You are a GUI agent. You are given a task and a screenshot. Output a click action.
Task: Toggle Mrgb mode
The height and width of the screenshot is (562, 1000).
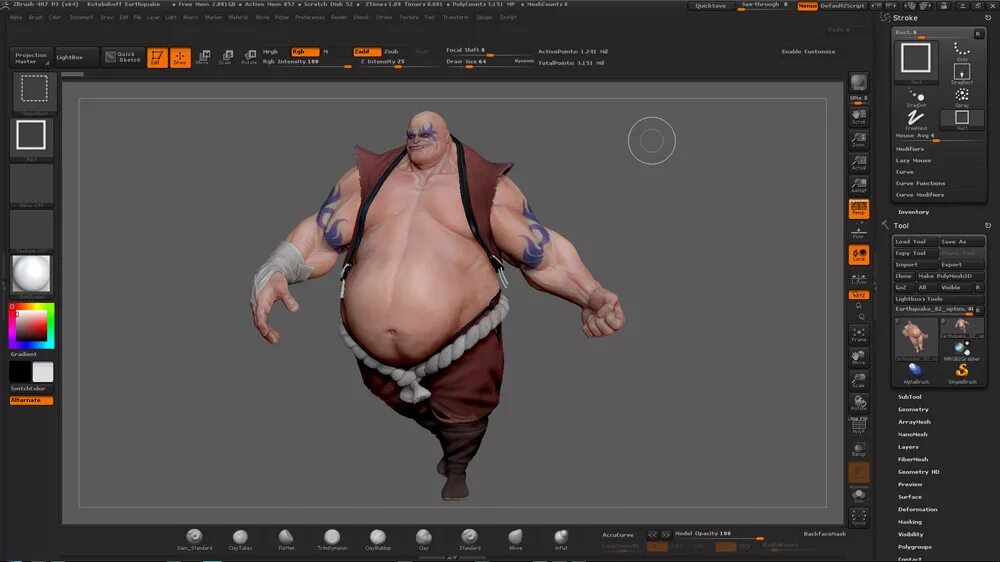(270, 52)
